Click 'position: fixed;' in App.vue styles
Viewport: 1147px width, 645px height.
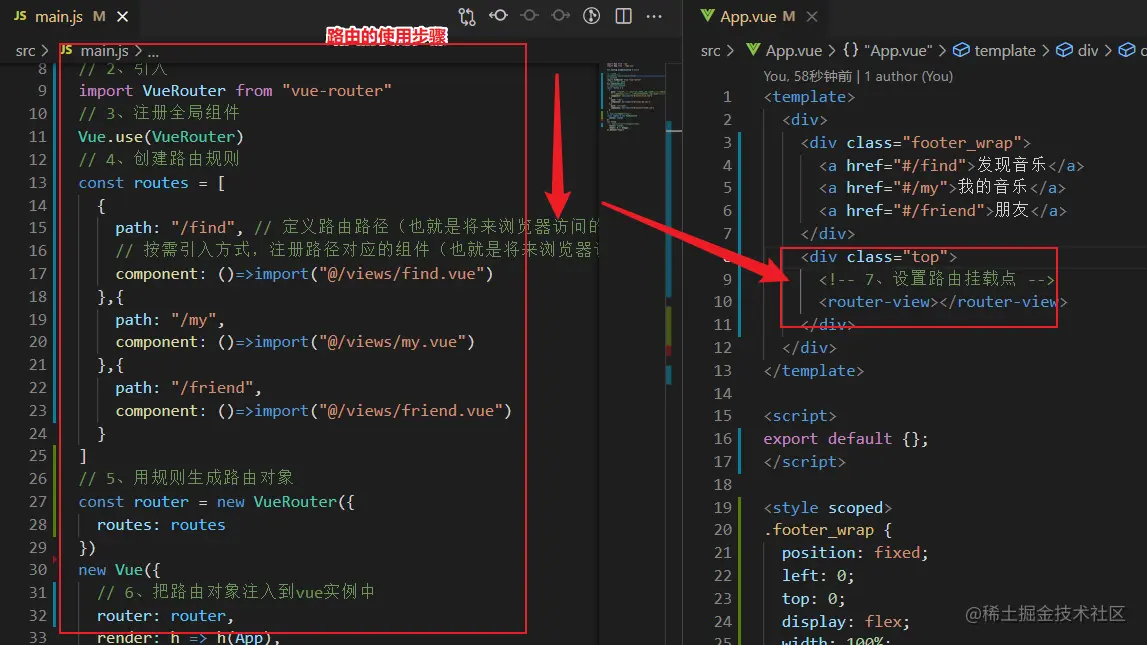tap(855, 552)
